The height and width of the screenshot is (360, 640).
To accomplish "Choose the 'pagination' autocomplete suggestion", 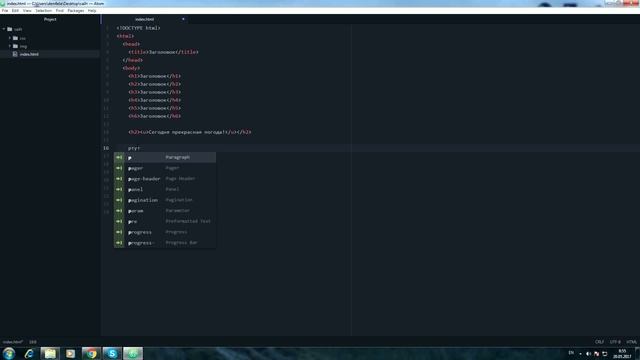I will pos(165,200).
